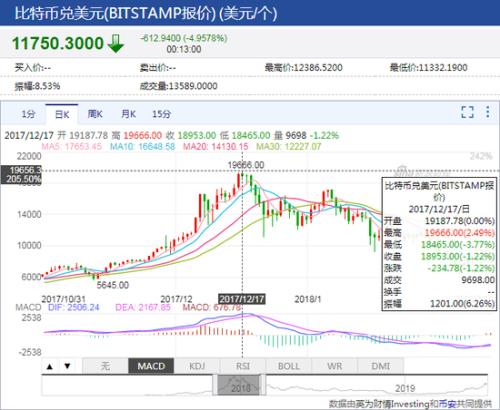Click the 2017/10/31 axis date label
Screen dimensions: 500x410
63,299
